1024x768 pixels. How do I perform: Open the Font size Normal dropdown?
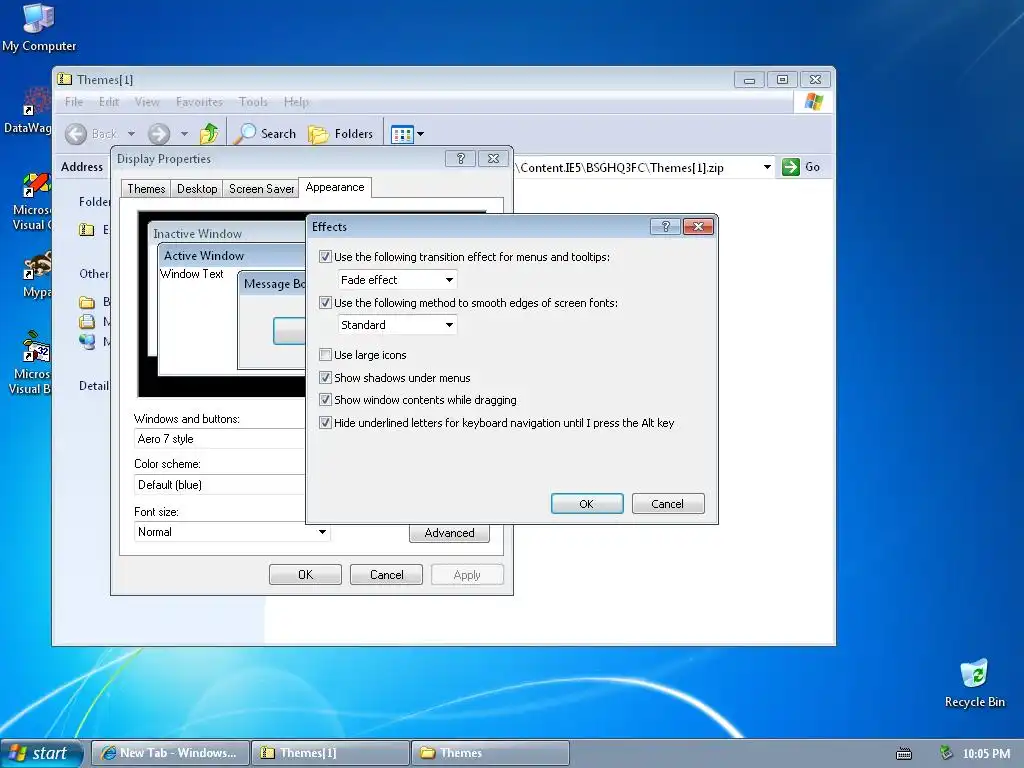coord(232,532)
